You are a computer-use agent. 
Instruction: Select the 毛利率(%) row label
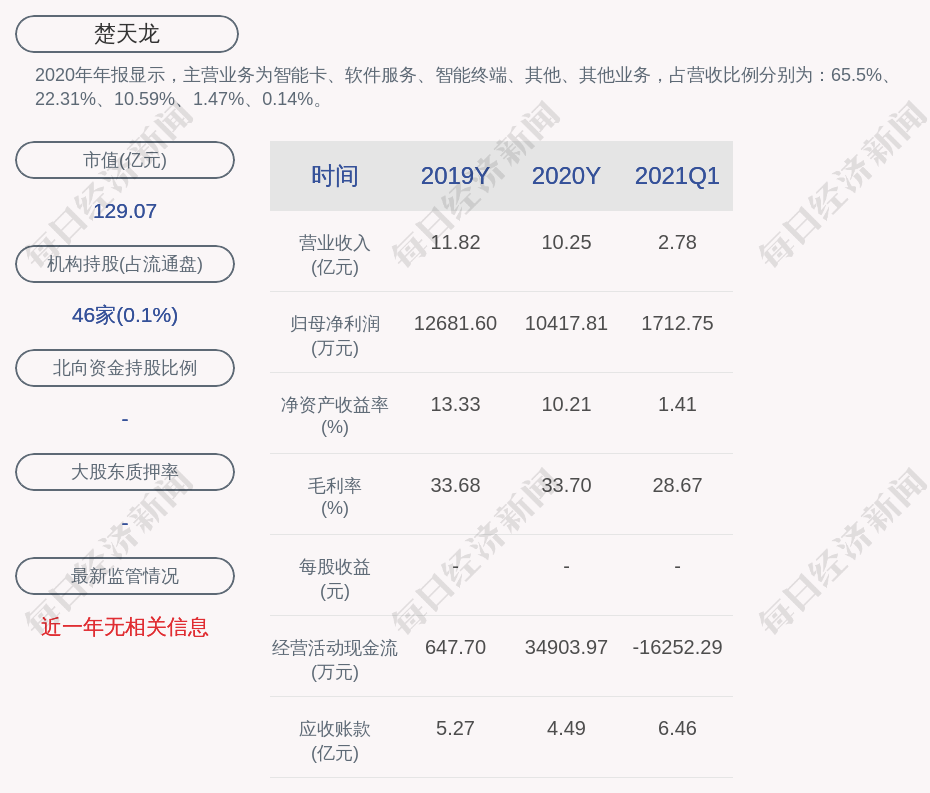pos(334,497)
